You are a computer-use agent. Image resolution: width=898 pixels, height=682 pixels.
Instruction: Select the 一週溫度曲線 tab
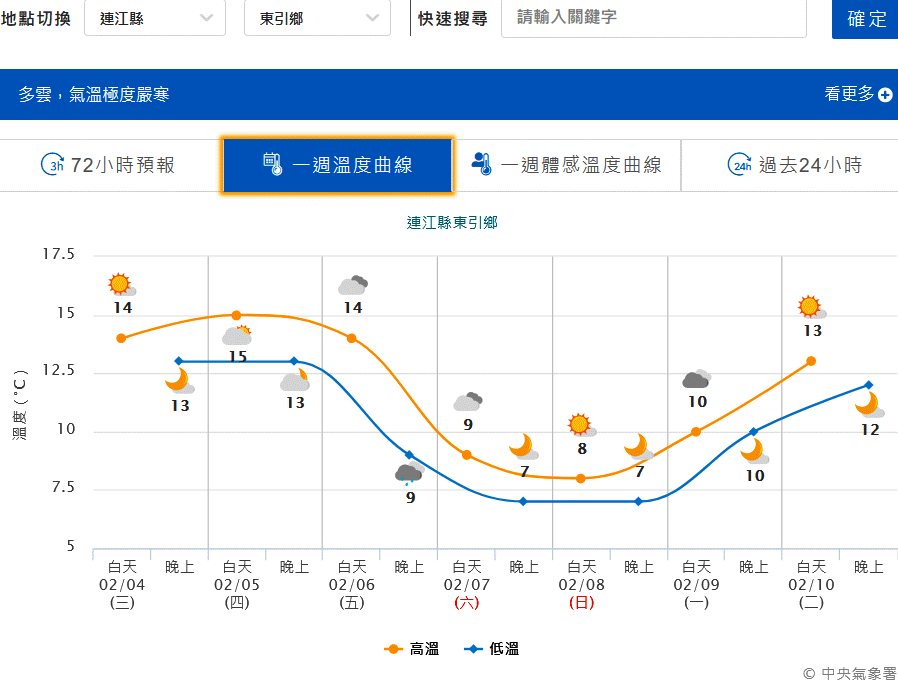338,165
